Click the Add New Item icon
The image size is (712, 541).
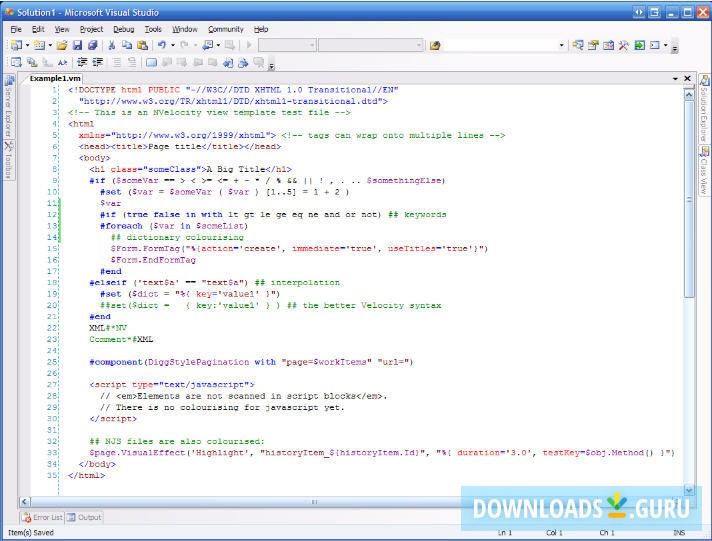coord(40,45)
